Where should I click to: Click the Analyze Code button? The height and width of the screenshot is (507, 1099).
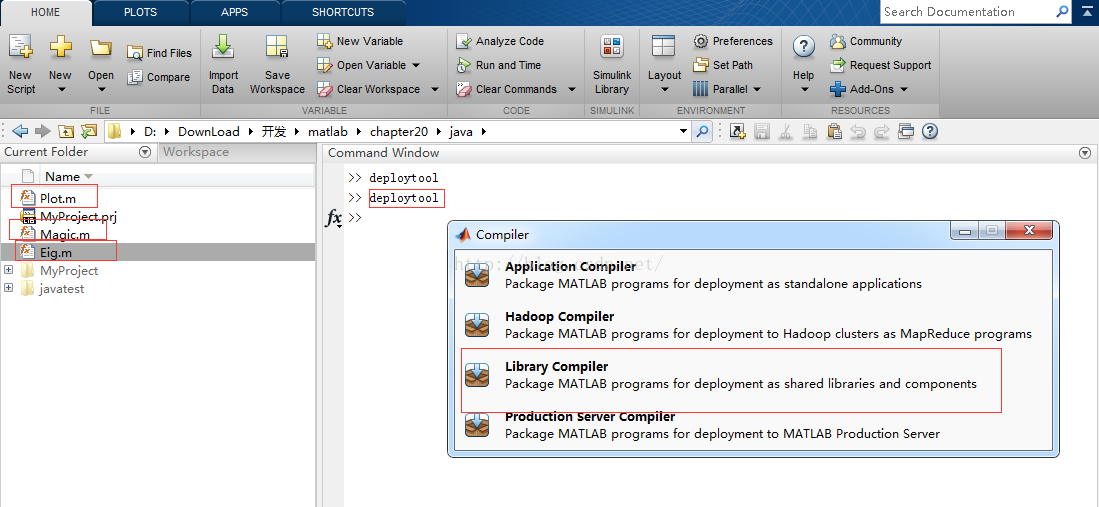500,41
